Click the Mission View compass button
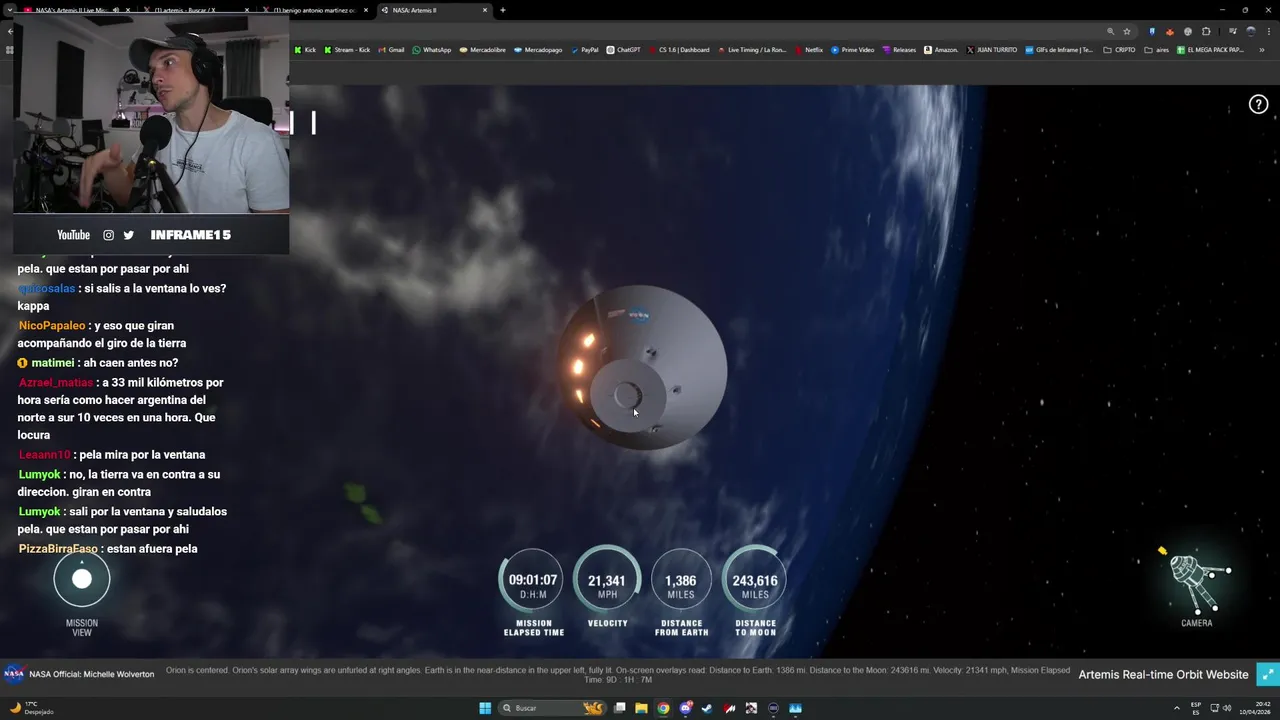The image size is (1280, 720). tap(82, 579)
